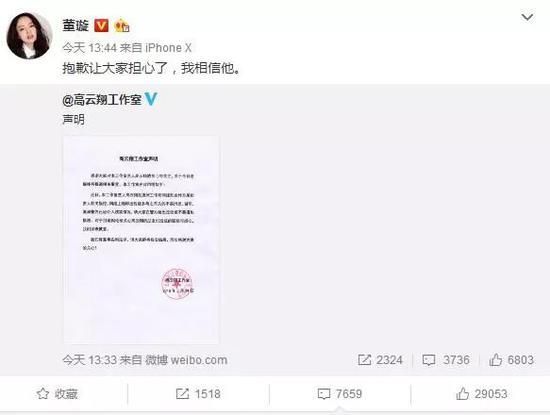Click the 收藏 star favorite button
Image resolution: width=550 pixels, height=415 pixels.
coord(57,394)
